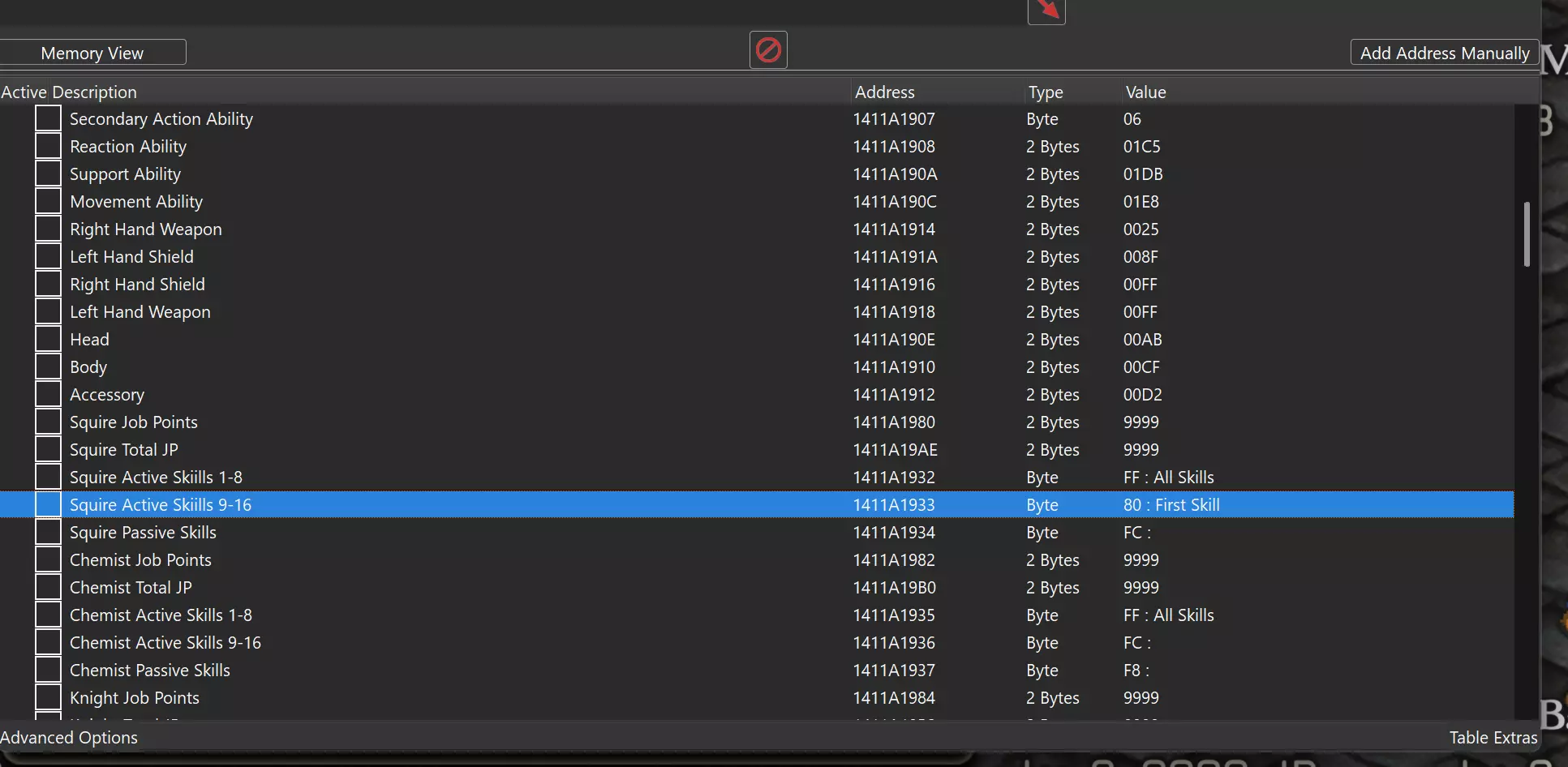Click address 1411A1933 in selected row

[894, 505]
